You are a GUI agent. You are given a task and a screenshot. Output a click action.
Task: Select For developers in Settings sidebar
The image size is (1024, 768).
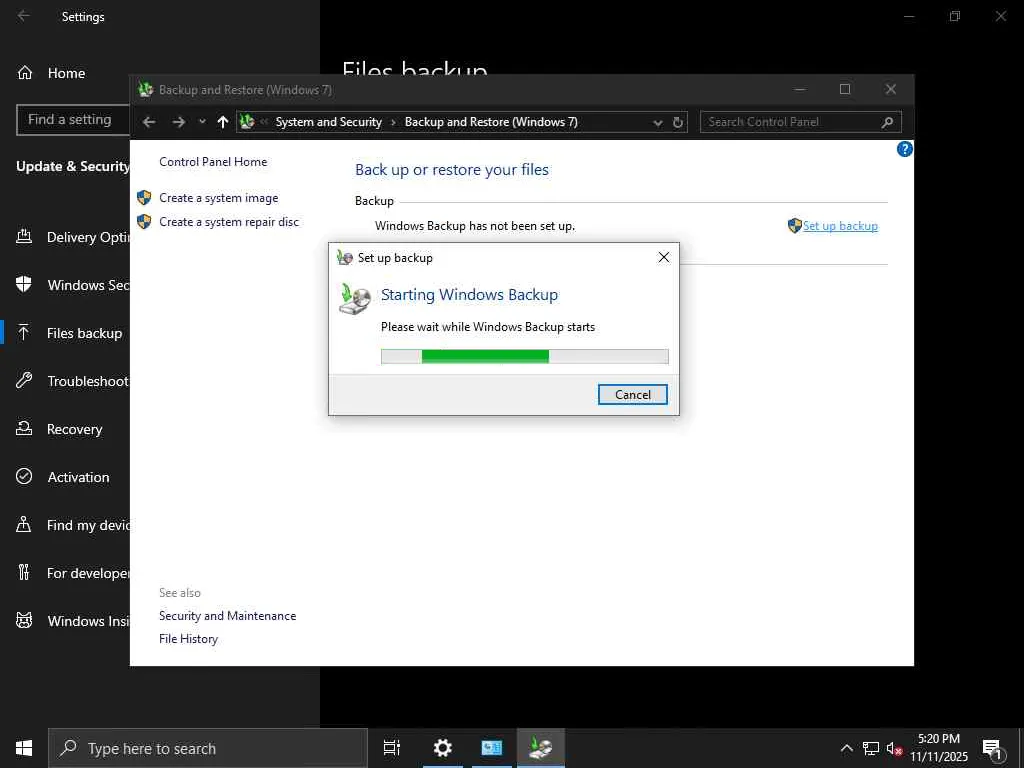(x=72, y=573)
